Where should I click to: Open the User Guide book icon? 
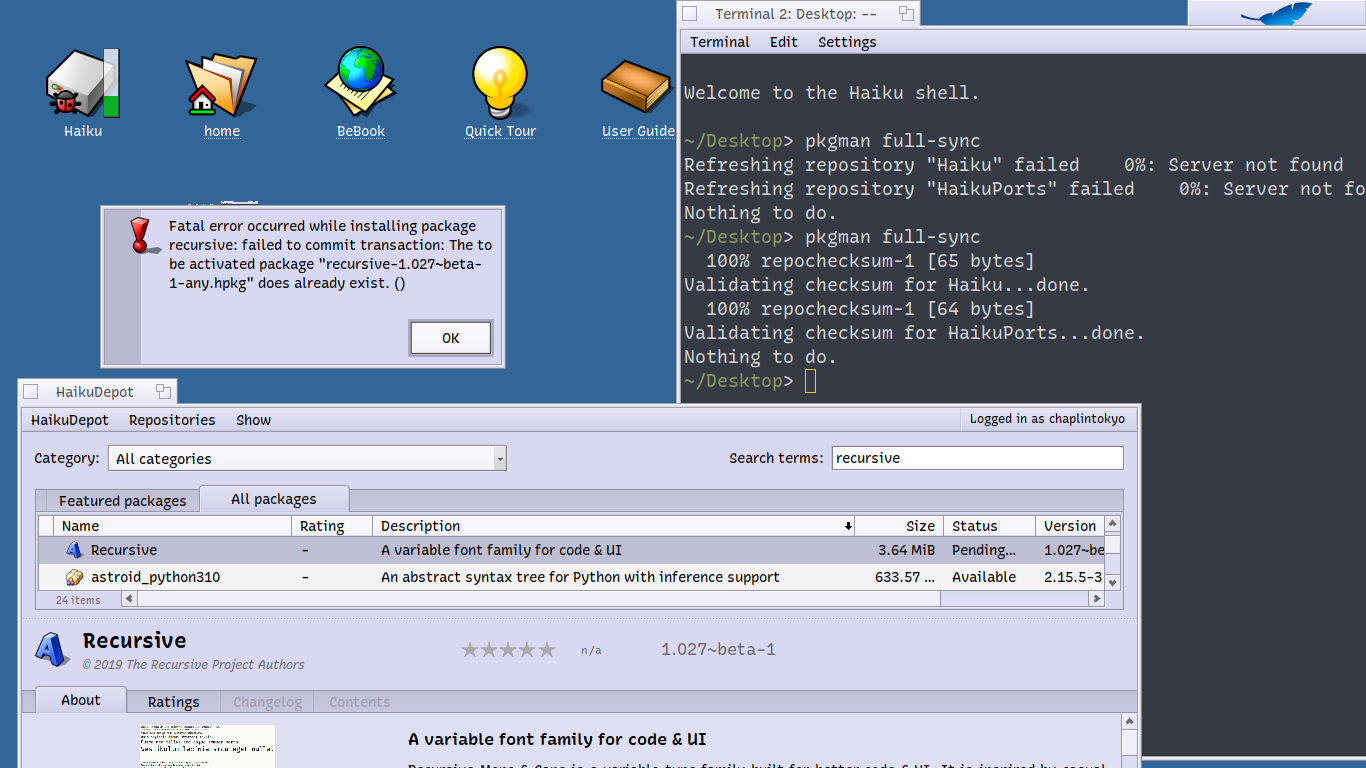(x=636, y=87)
